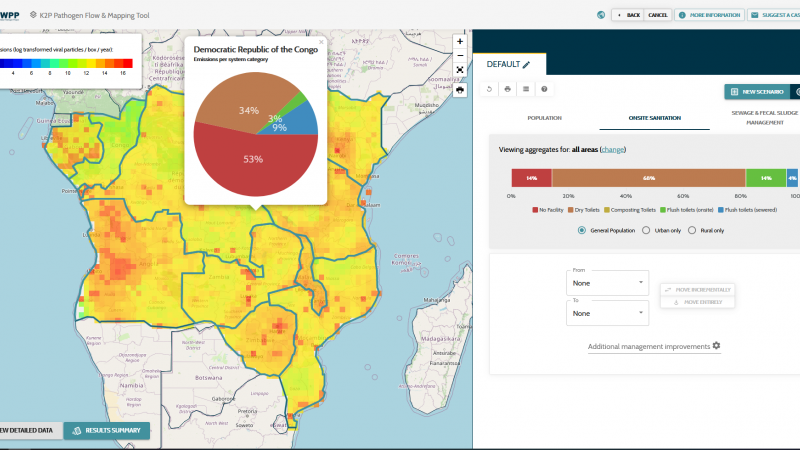This screenshot has width=800, height=450.
Task: Click the layers icon beside K2P title
Action: coord(33,15)
